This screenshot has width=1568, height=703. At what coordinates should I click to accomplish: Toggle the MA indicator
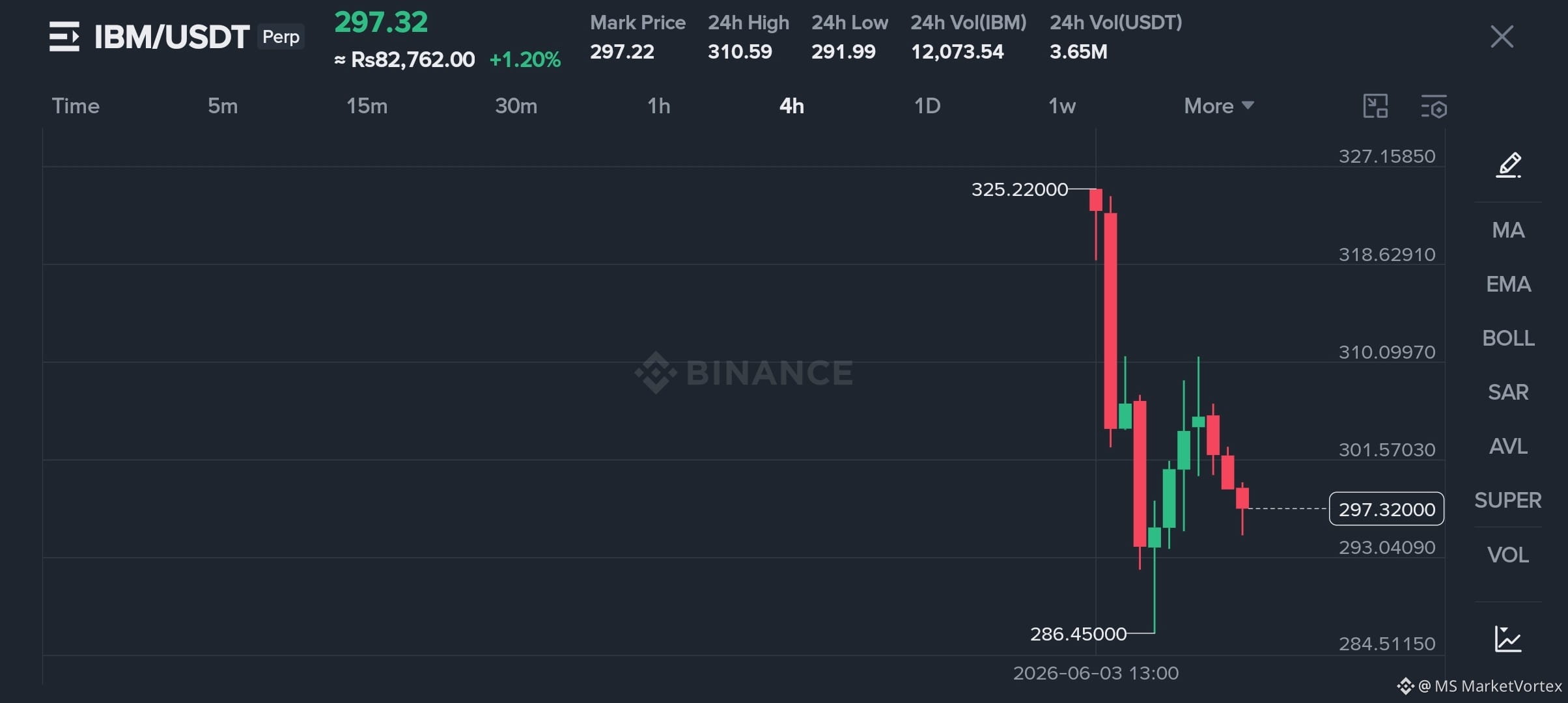(x=1508, y=230)
